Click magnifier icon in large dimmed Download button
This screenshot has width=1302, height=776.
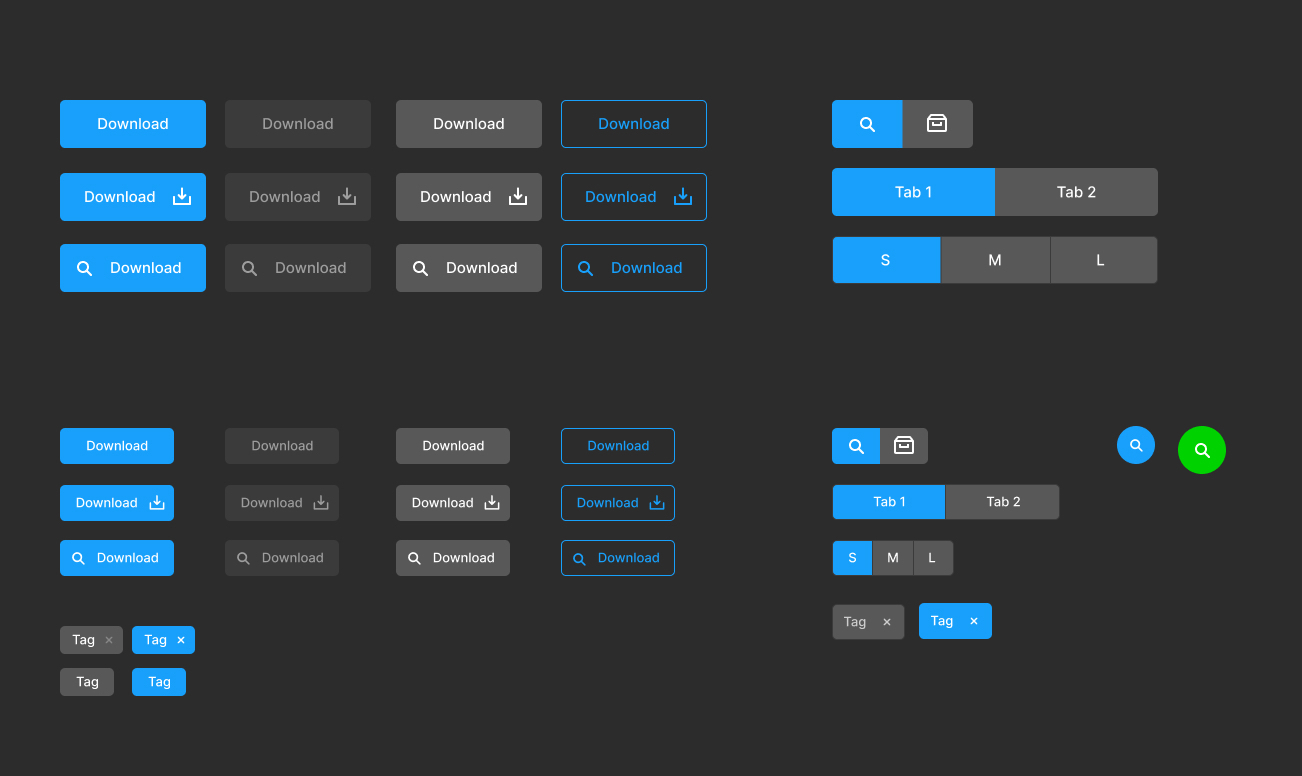point(250,268)
